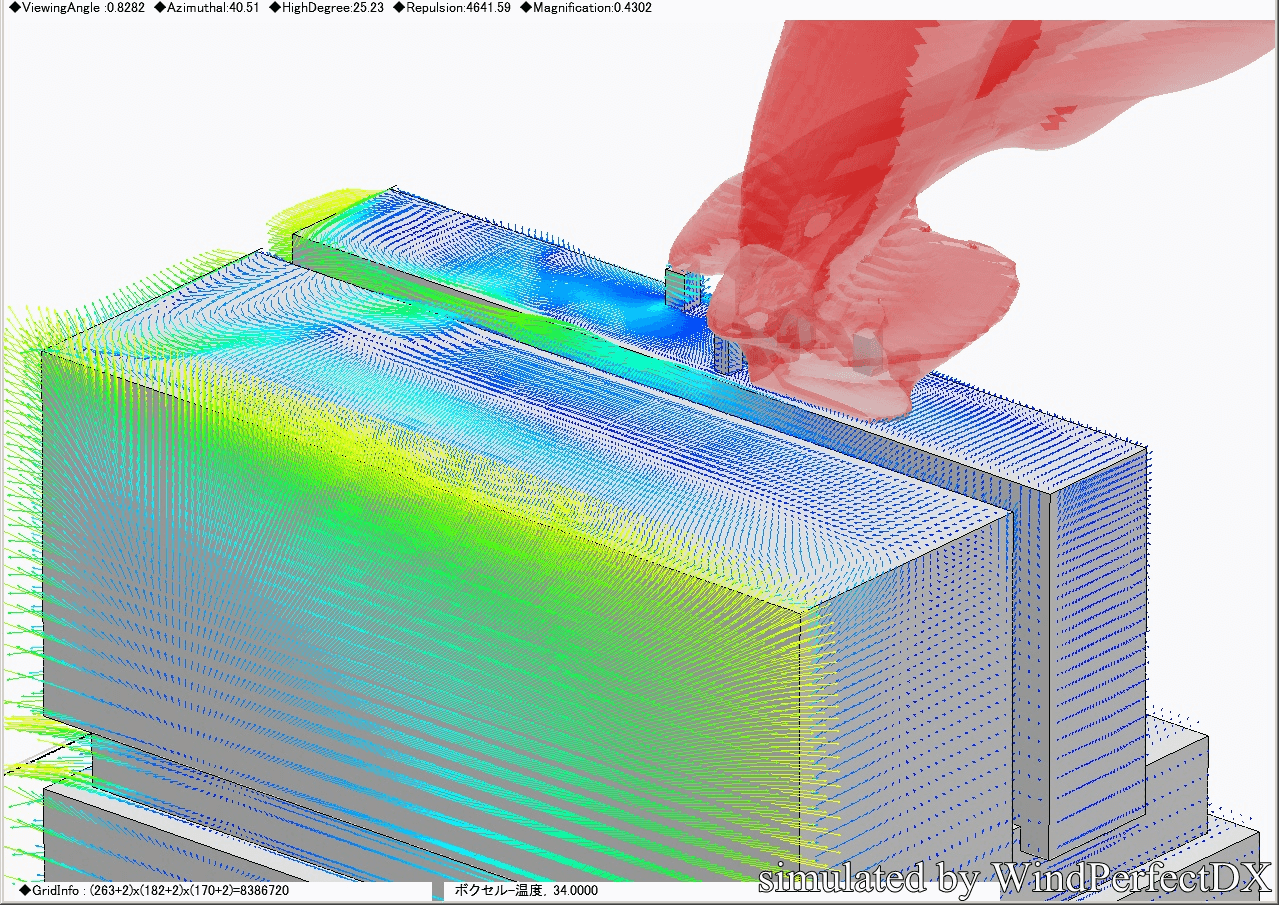1279x905 pixels.
Task: Click the ボクセル-温度 34.0000 label
Action: (x=526, y=890)
